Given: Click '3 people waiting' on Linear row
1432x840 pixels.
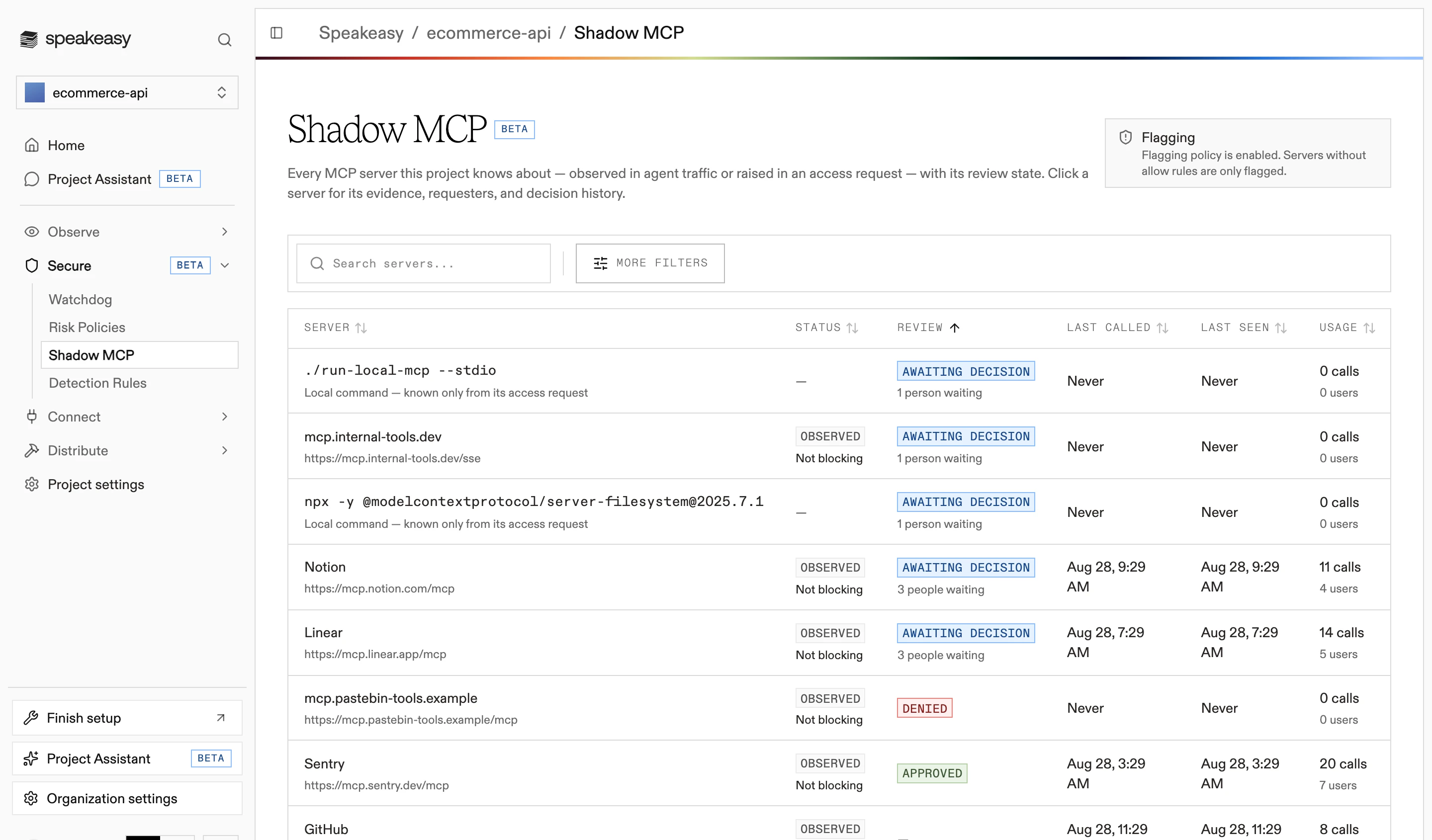Looking at the screenshot, I should click(940, 655).
